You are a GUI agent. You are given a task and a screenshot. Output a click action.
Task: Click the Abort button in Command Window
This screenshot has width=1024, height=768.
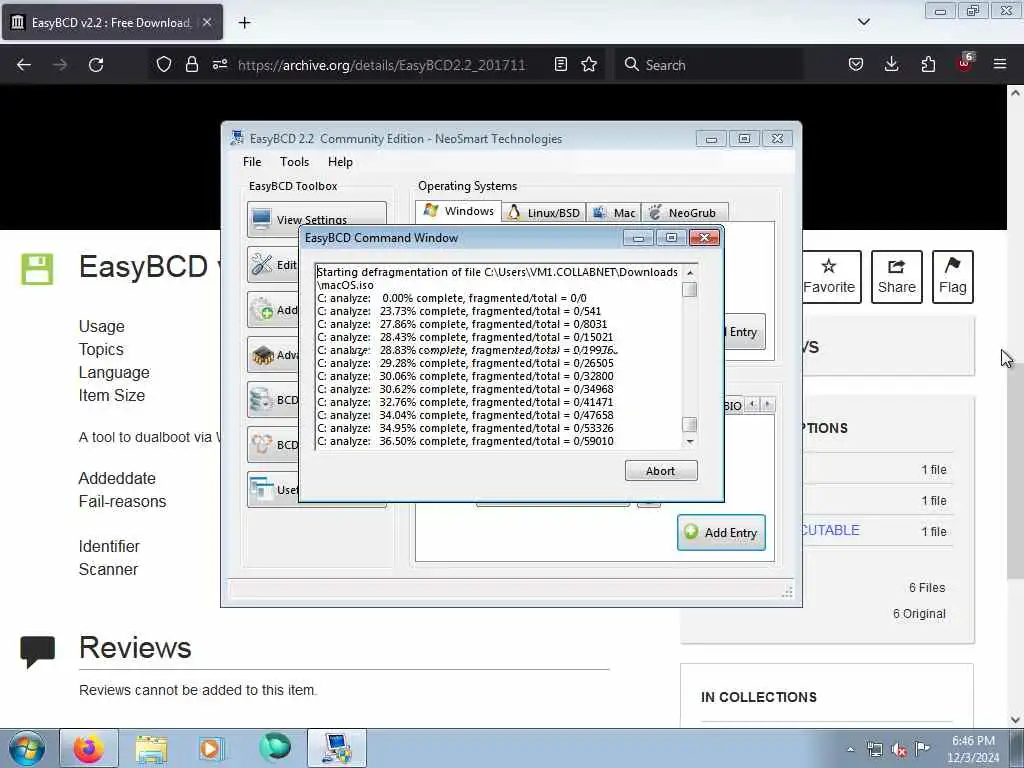pyautogui.click(x=661, y=471)
